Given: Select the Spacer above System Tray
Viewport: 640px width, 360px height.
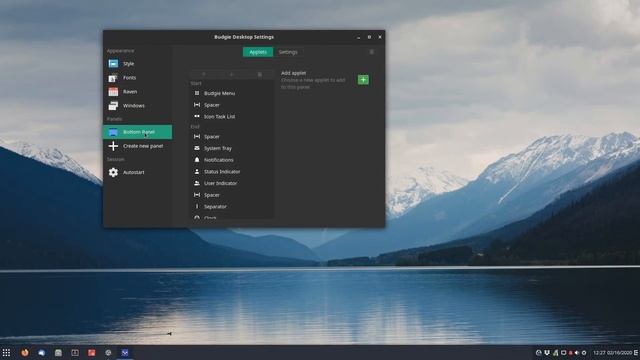Looking at the screenshot, I should [232, 137].
